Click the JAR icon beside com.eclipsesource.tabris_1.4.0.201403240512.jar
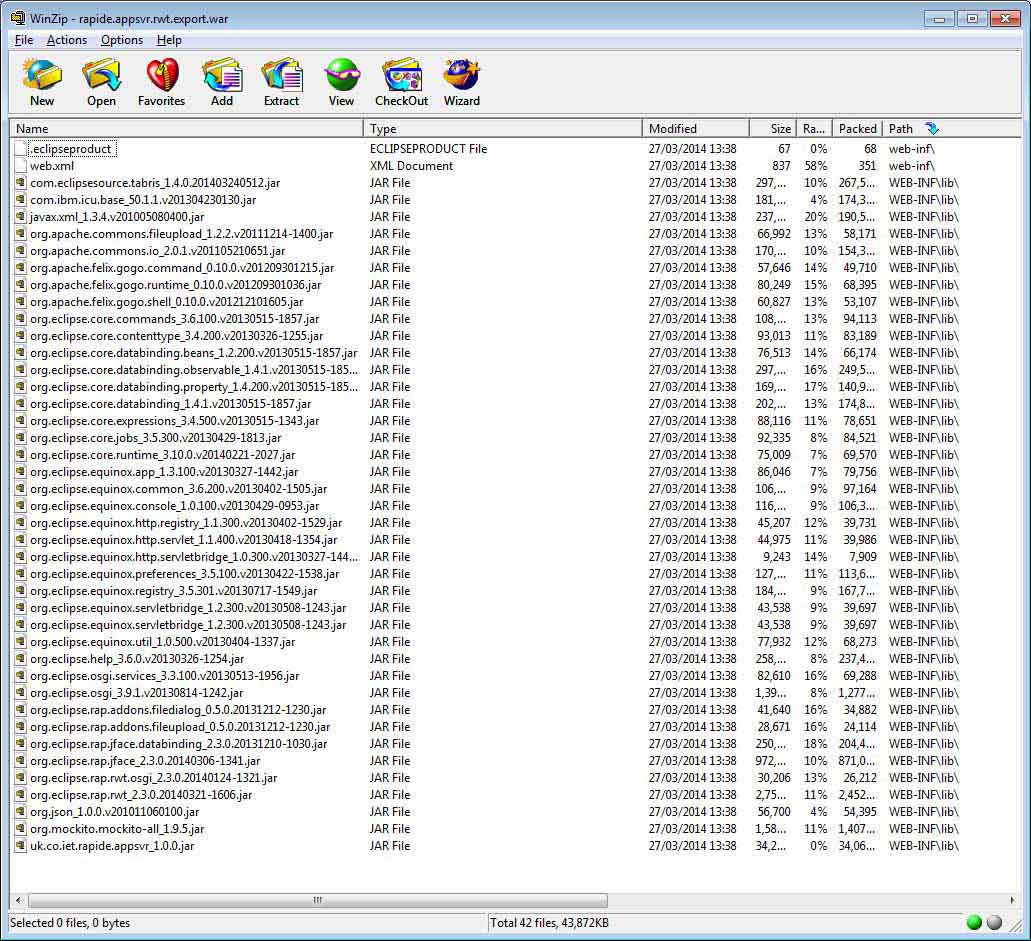This screenshot has width=1031, height=941. pos(20,183)
